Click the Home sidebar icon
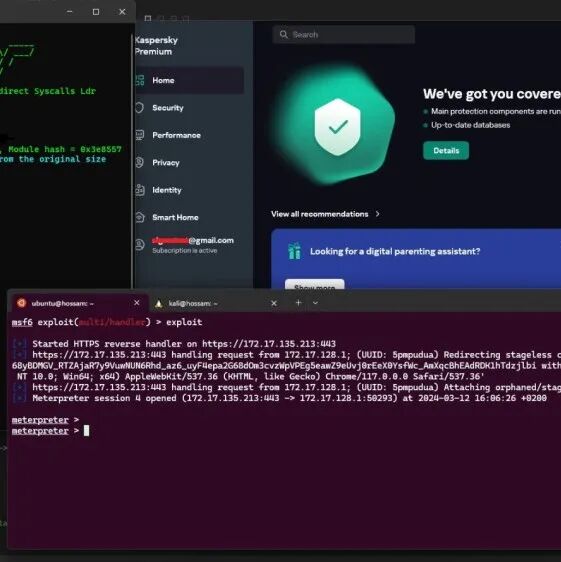Image resolution: width=561 pixels, height=562 pixels. (x=140, y=80)
